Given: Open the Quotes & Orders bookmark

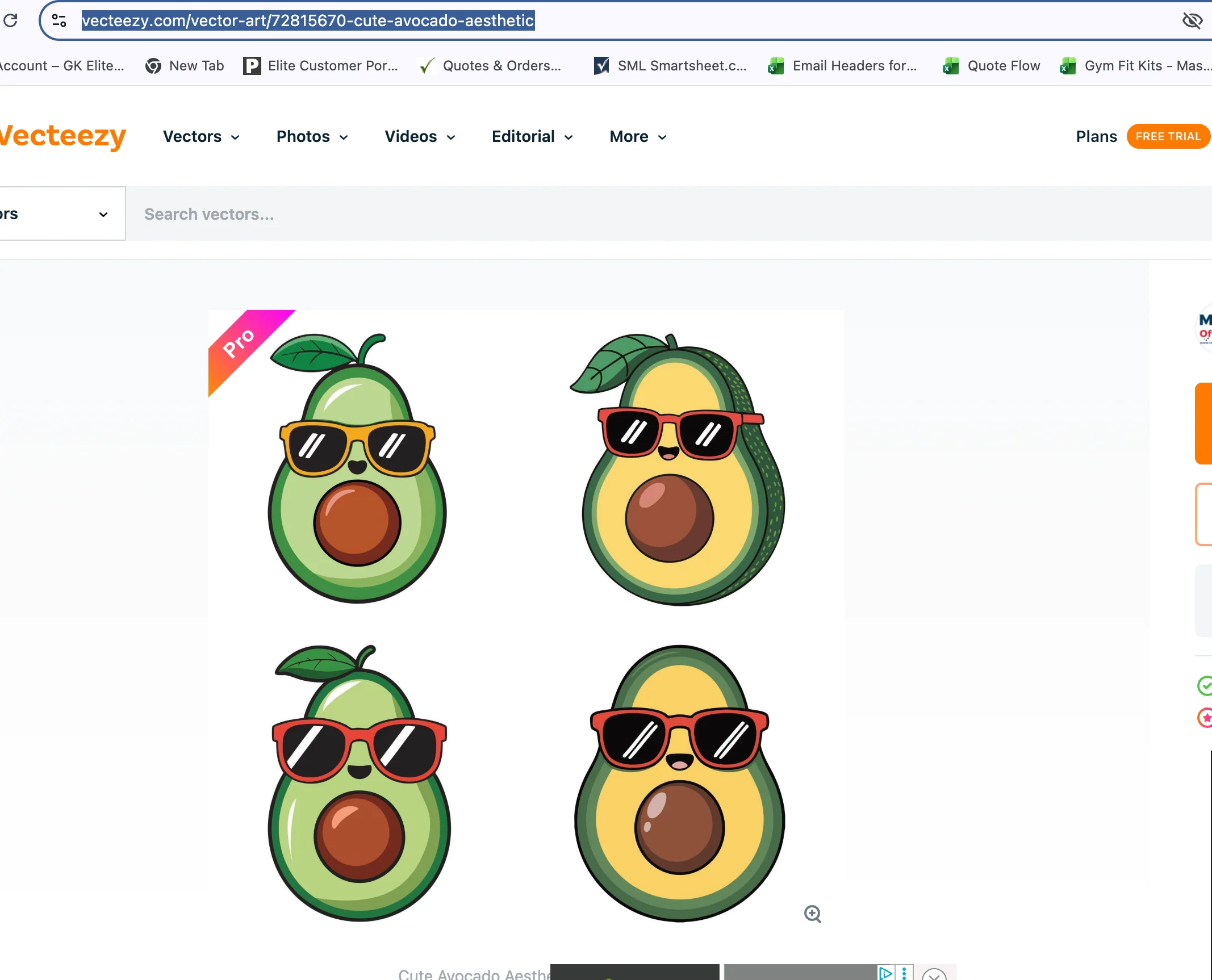Looking at the screenshot, I should point(490,66).
